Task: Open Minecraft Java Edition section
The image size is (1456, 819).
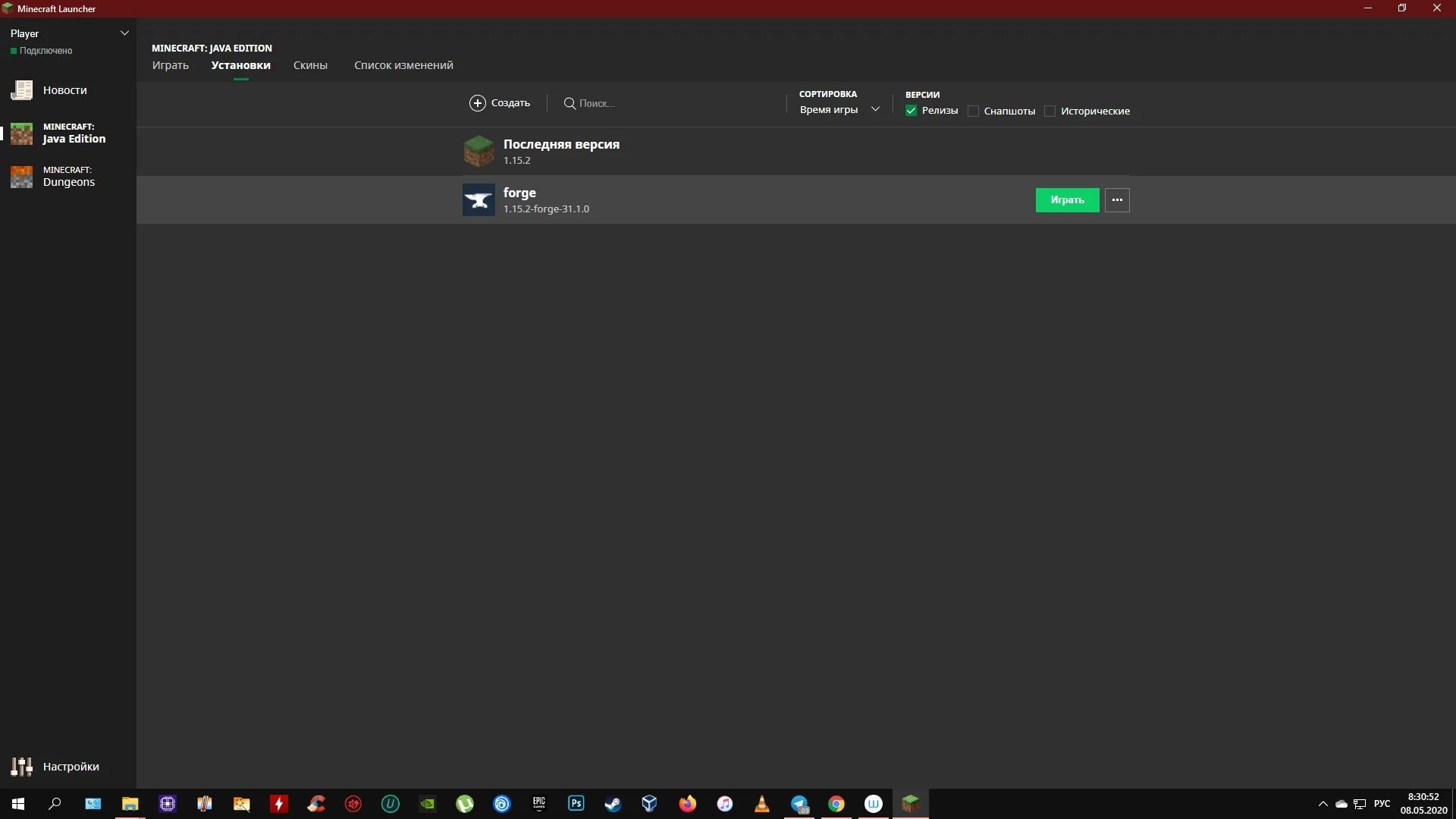Action: [x=70, y=133]
